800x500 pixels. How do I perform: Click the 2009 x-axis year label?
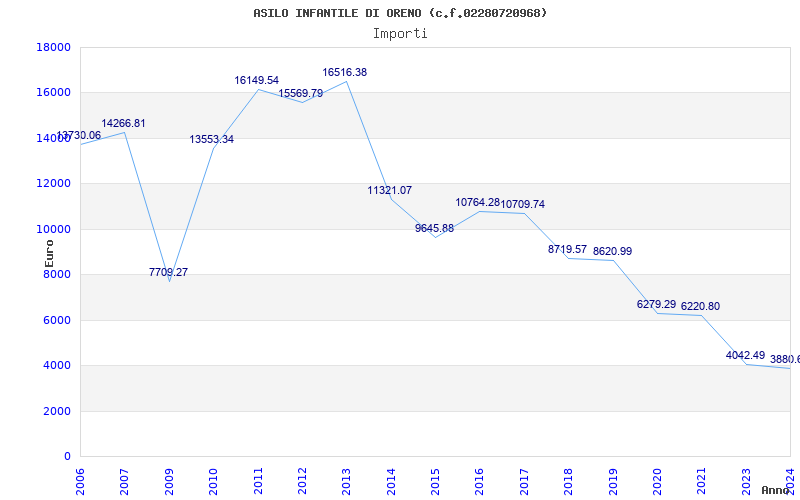(169, 481)
